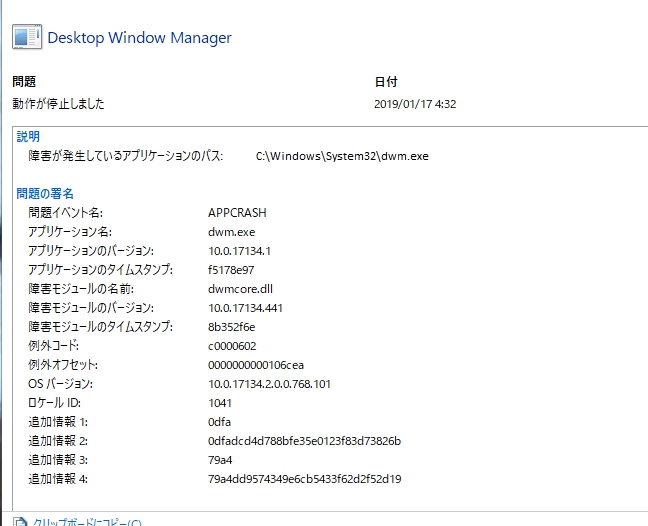Click the 障害モジュールのバージョン label
Image resolution: width=648 pixels, height=526 pixels.
coord(91,307)
